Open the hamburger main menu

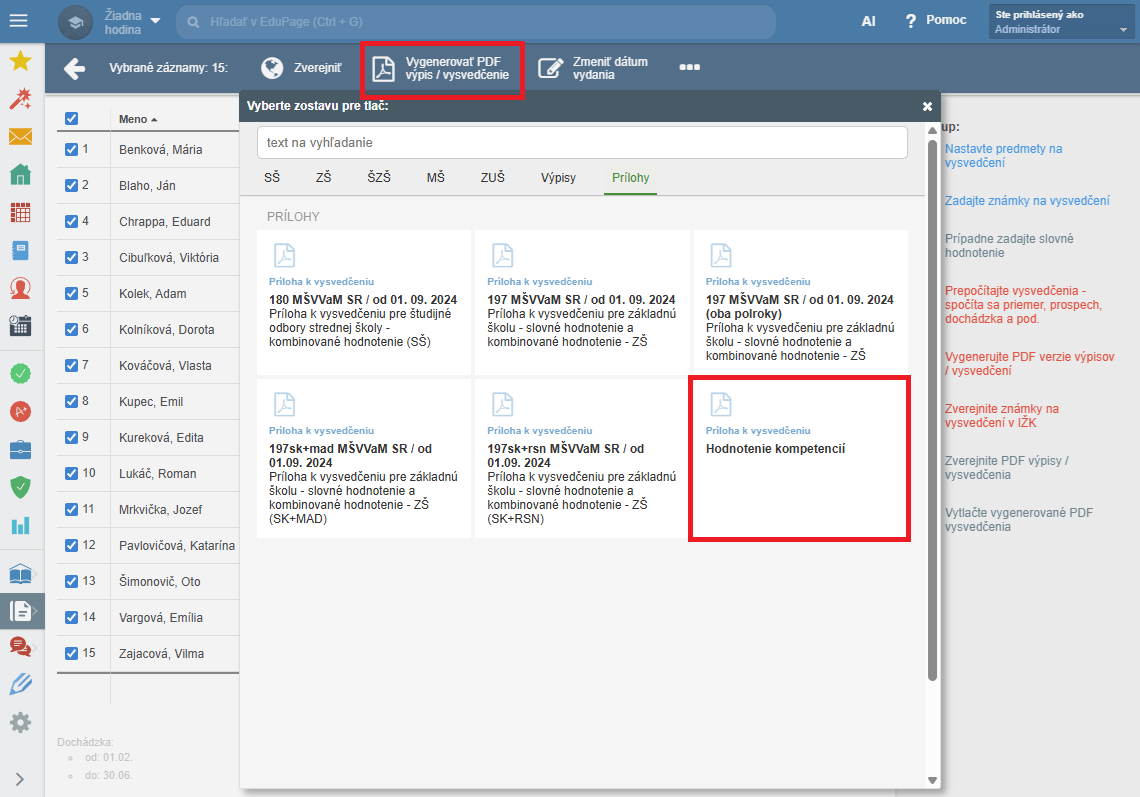pyautogui.click(x=18, y=21)
